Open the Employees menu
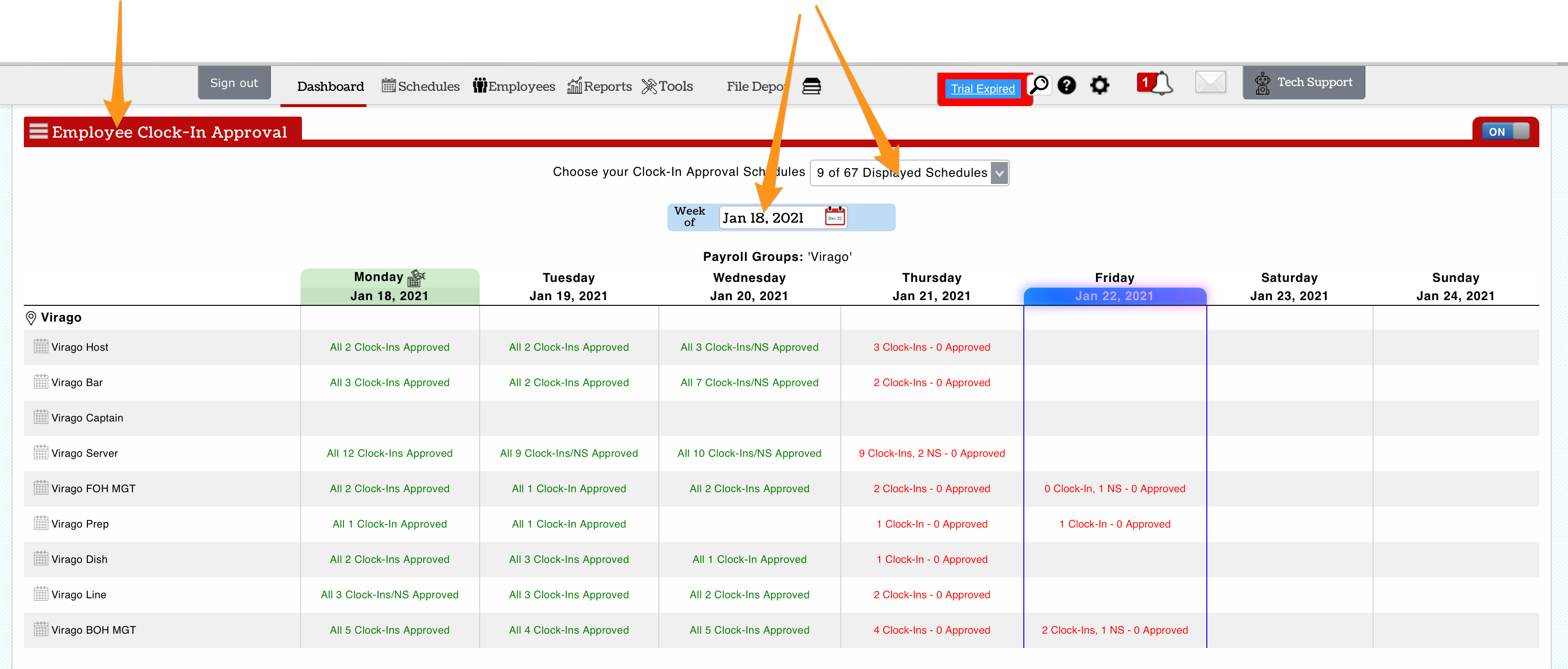1568x669 pixels. 514,86
